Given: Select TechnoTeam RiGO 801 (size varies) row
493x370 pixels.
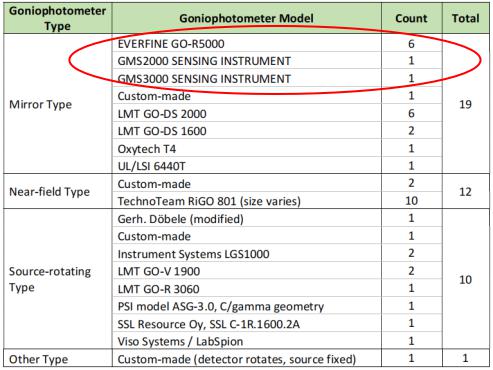Looking at the screenshot, I should pos(247,201).
